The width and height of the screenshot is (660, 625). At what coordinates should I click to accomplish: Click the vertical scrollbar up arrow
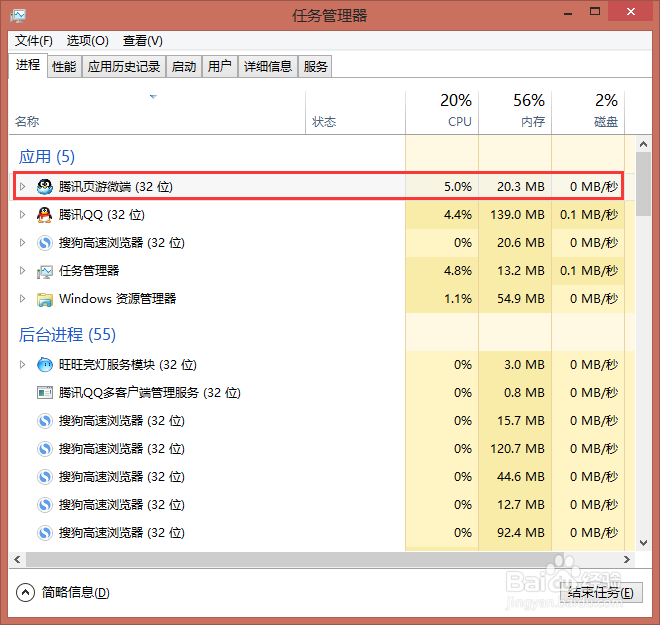click(643, 144)
